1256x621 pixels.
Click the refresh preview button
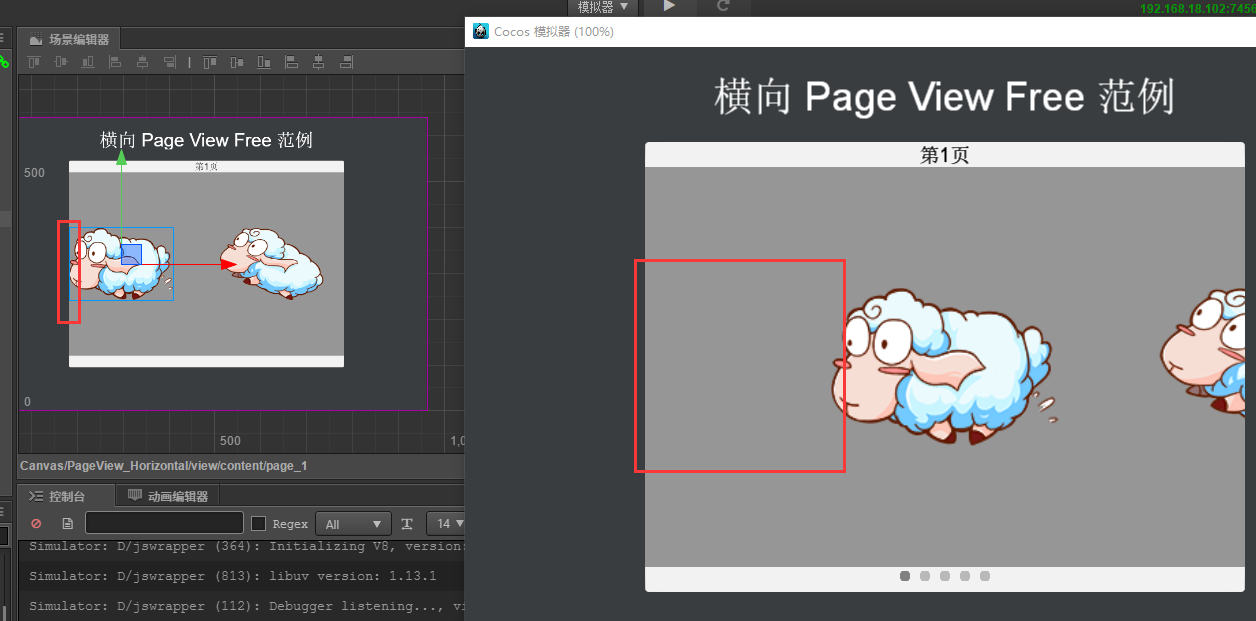pos(723,6)
